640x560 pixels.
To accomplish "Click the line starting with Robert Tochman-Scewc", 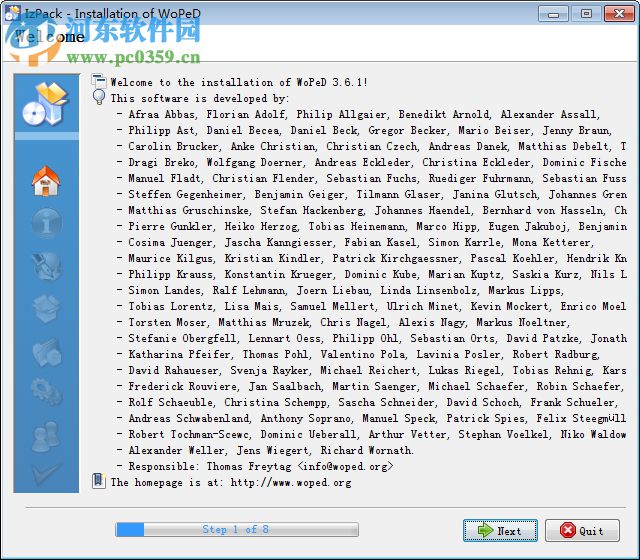I will 371,434.
